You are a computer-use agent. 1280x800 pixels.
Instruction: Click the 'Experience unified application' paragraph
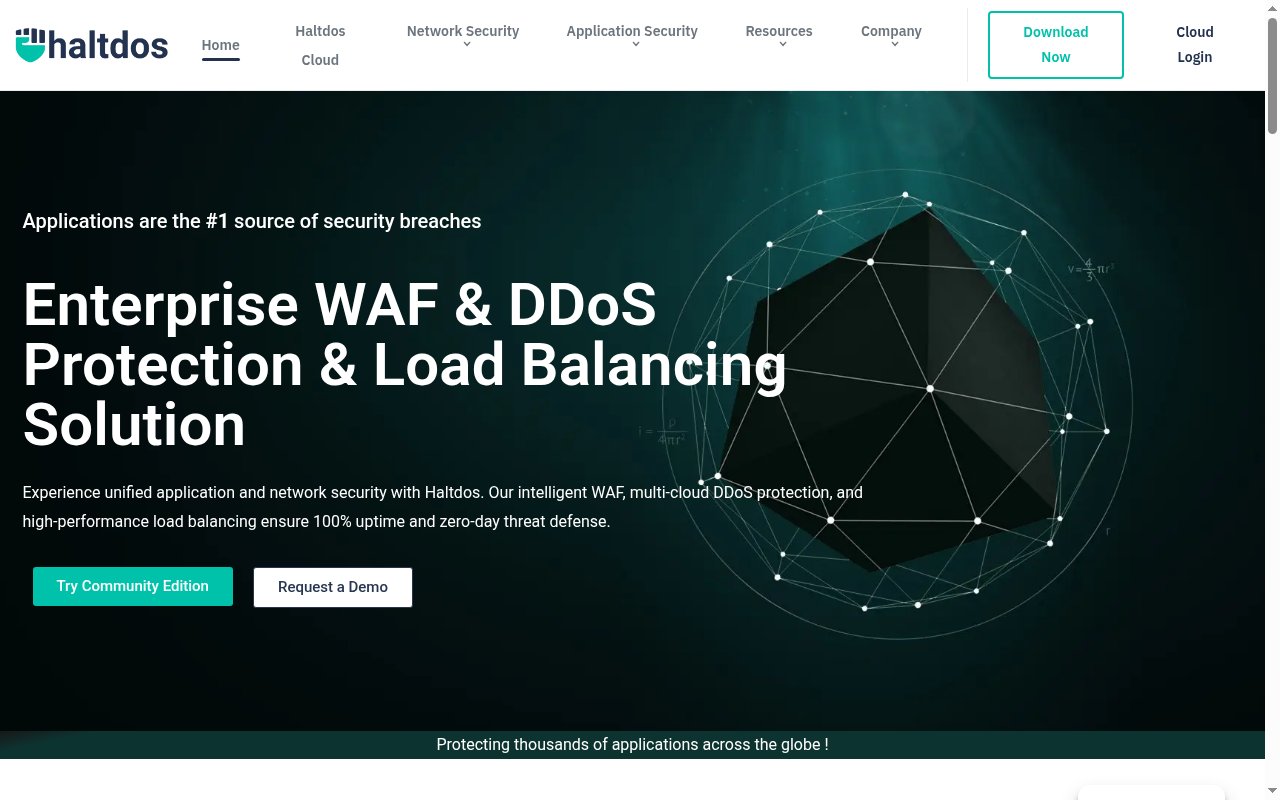[442, 507]
